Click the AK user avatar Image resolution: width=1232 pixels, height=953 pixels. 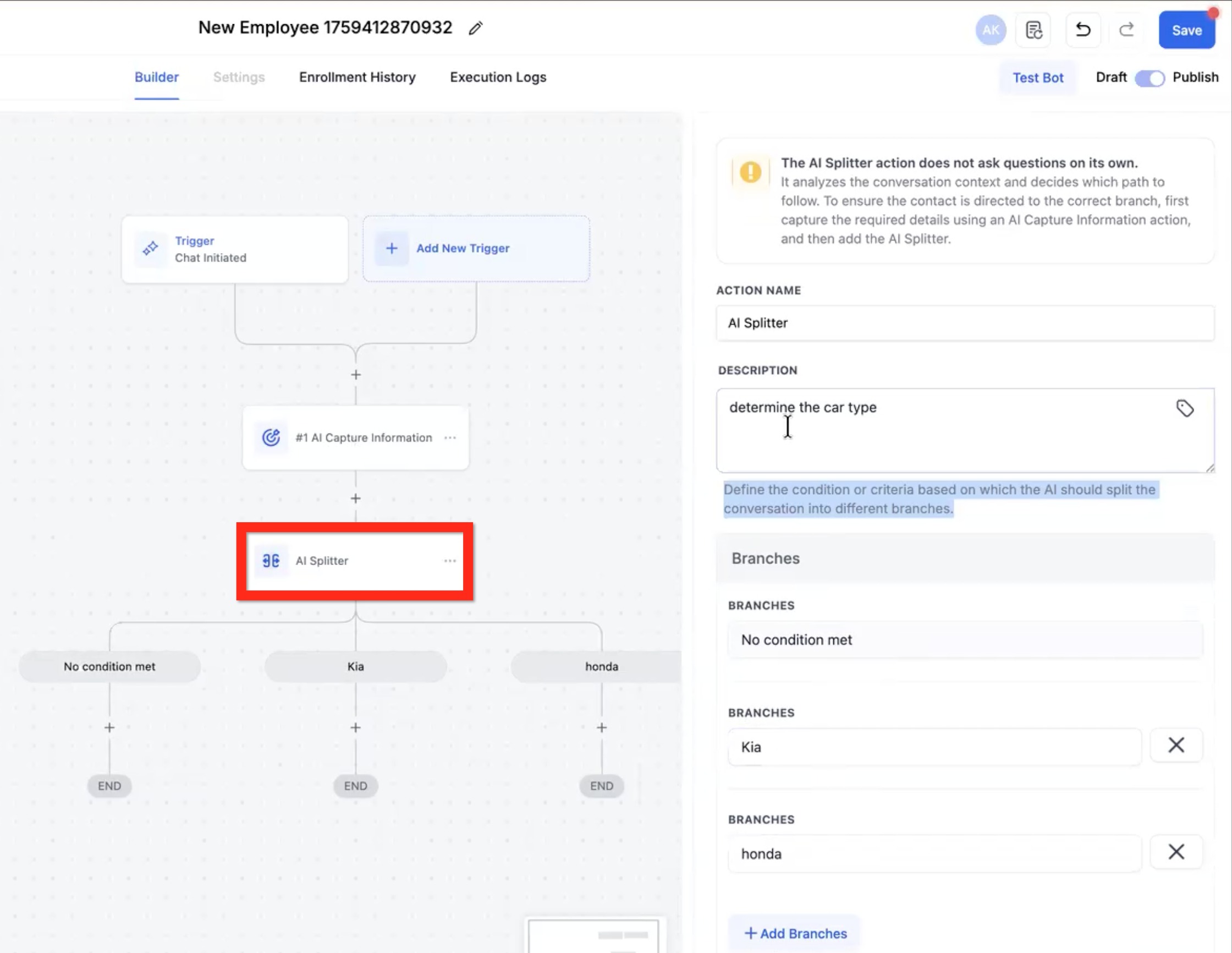pyautogui.click(x=990, y=30)
